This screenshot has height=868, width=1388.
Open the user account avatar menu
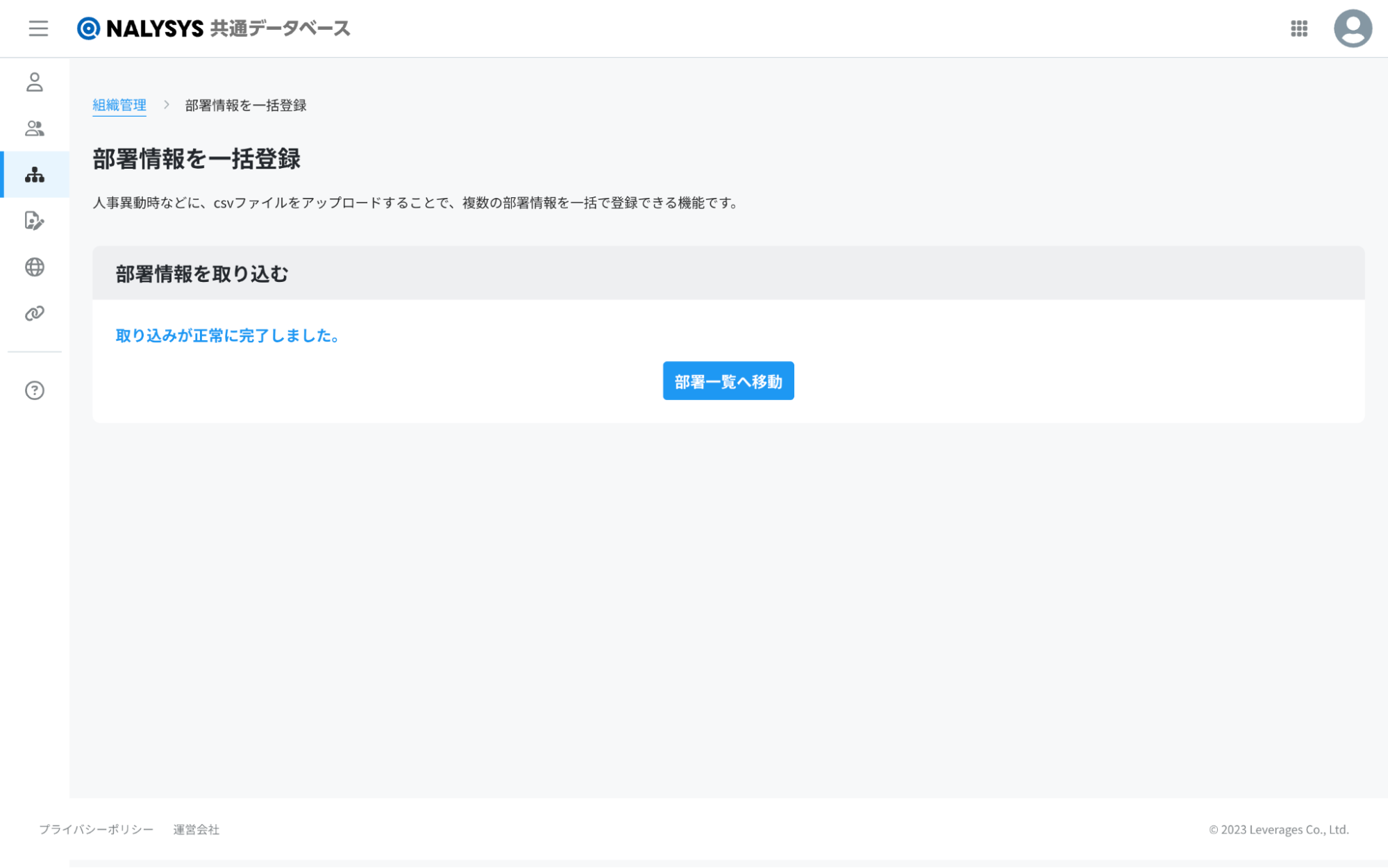point(1352,28)
